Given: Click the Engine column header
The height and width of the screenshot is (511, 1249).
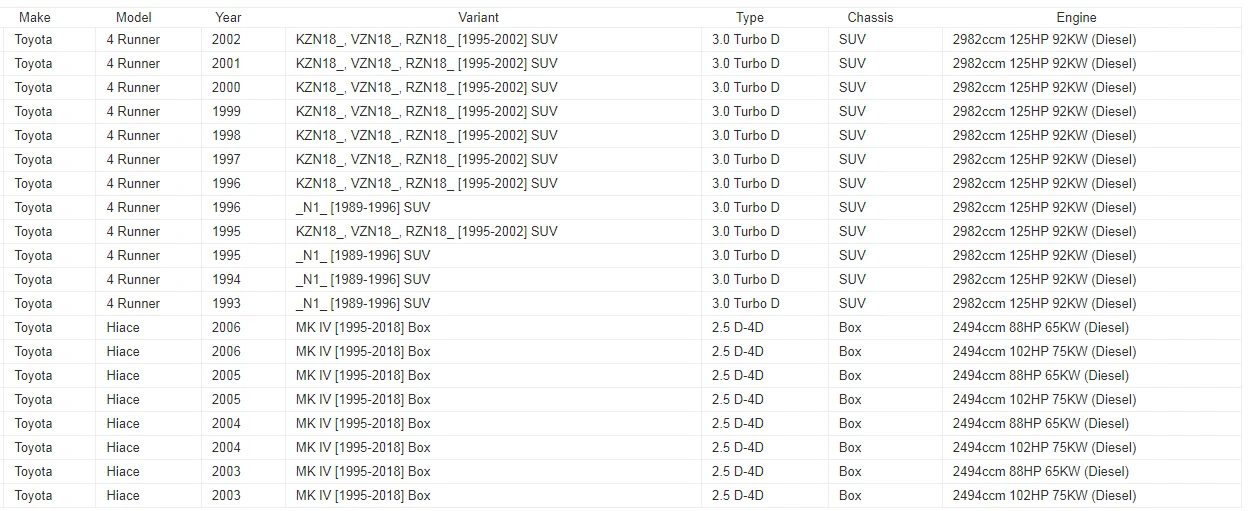Looking at the screenshot, I should [x=1076, y=17].
